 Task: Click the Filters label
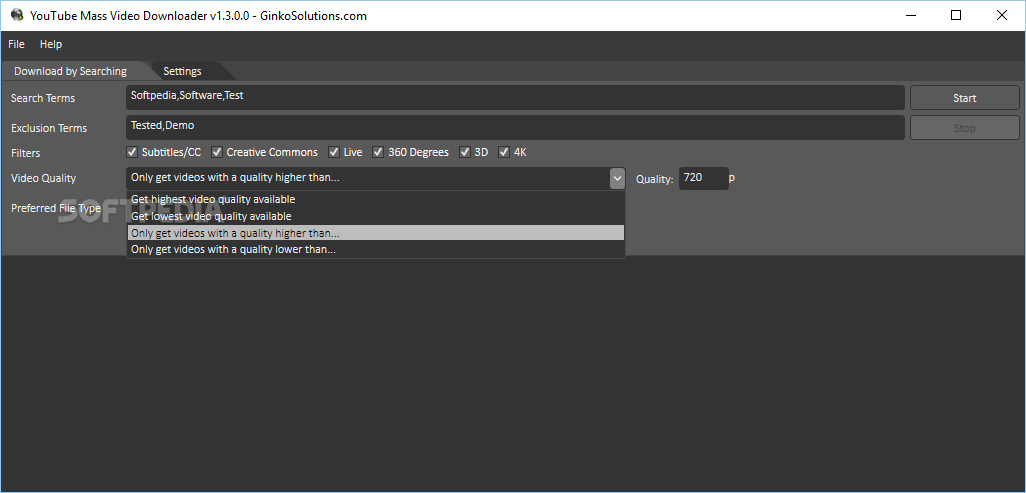(x=26, y=153)
